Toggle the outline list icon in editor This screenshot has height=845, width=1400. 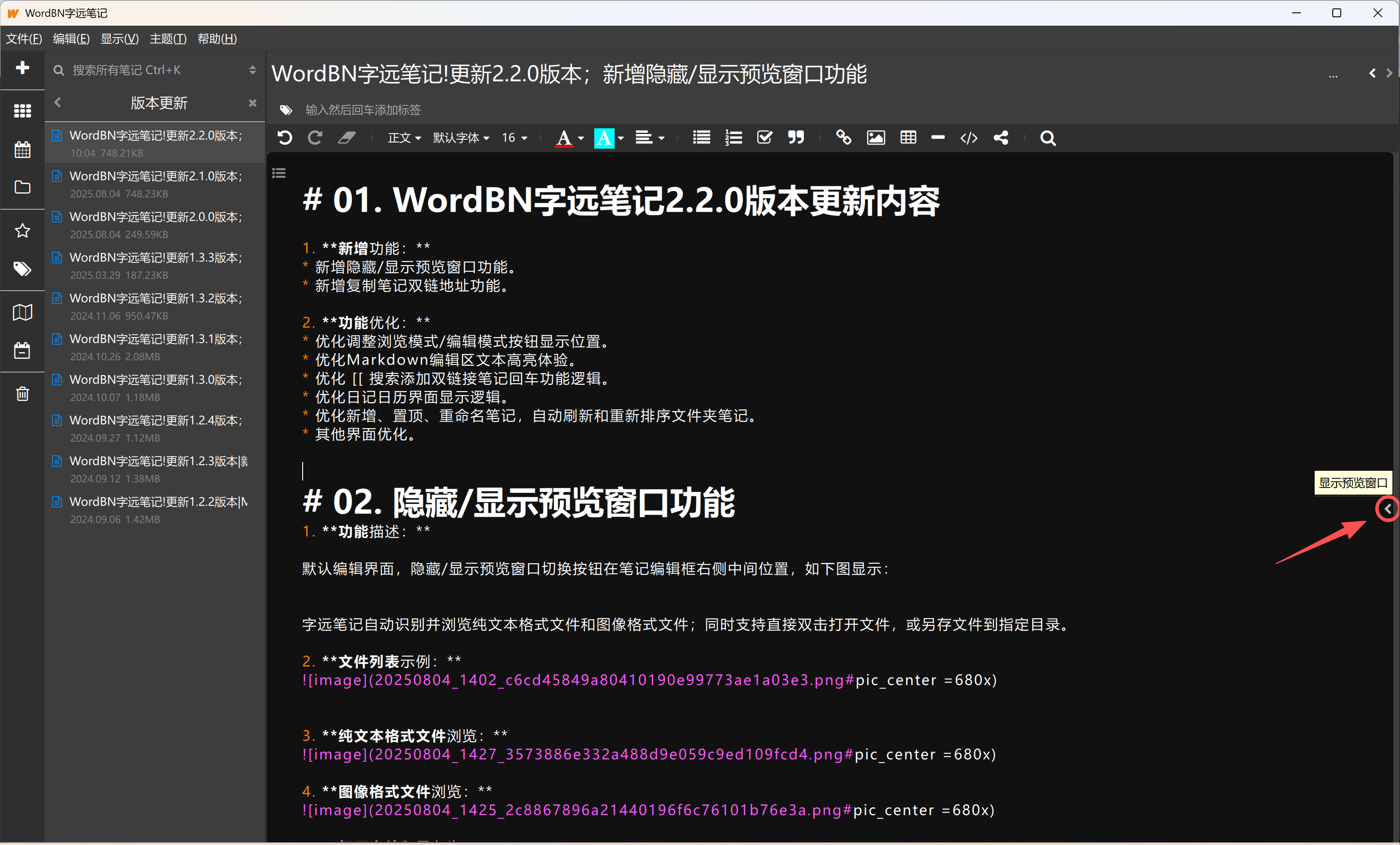coord(279,173)
